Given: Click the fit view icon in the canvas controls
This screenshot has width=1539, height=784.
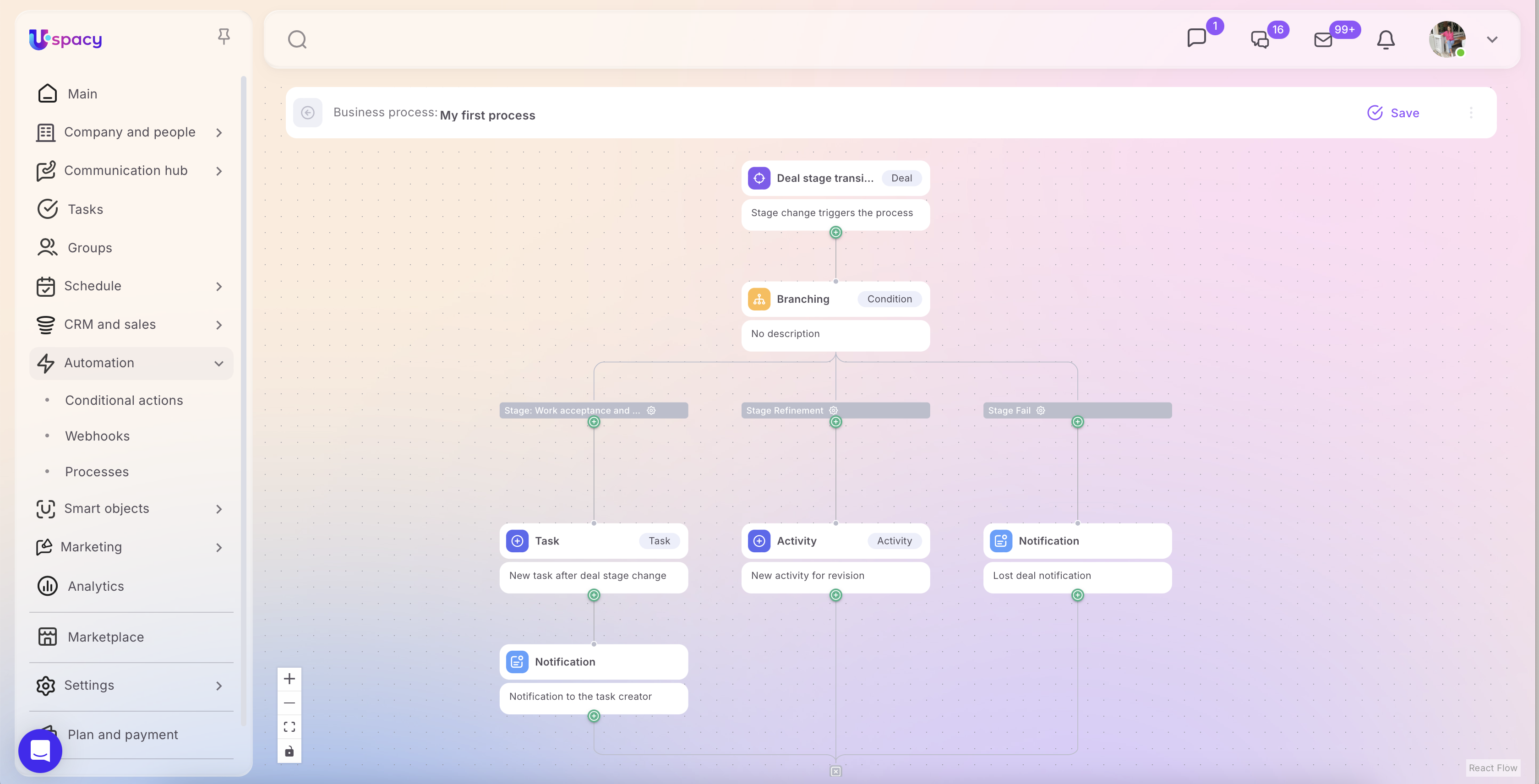Looking at the screenshot, I should 289,727.
